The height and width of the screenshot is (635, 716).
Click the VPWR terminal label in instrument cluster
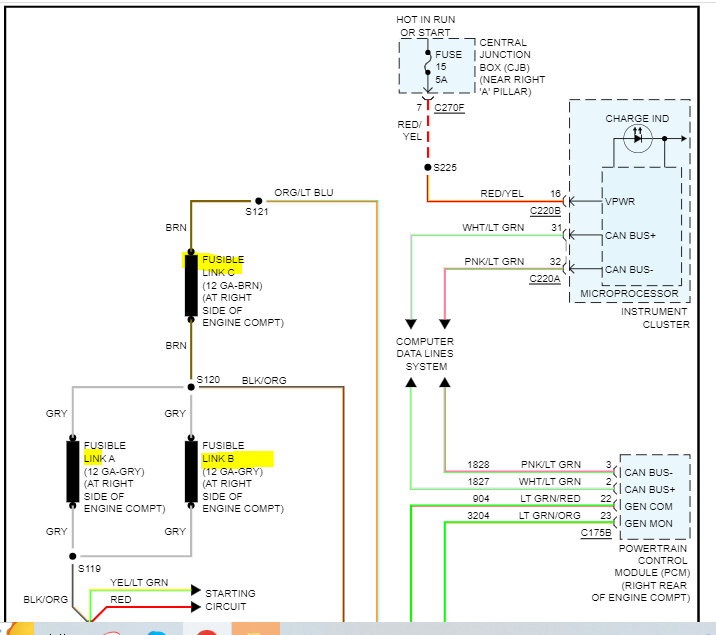click(620, 201)
